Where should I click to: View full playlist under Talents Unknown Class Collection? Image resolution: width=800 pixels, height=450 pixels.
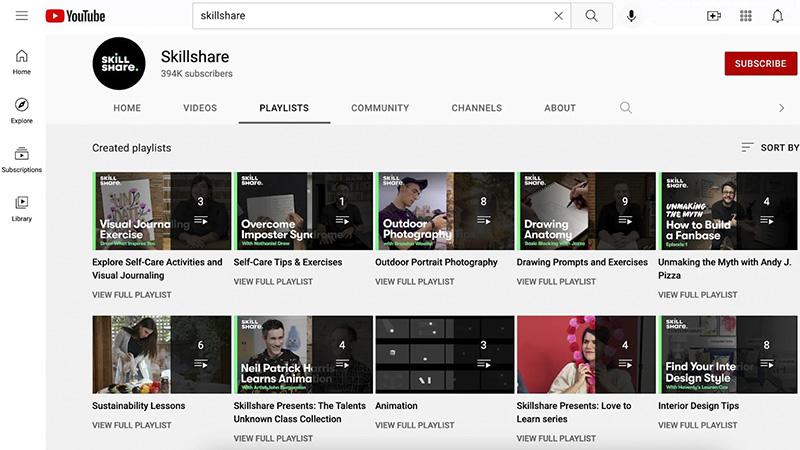(x=273, y=439)
